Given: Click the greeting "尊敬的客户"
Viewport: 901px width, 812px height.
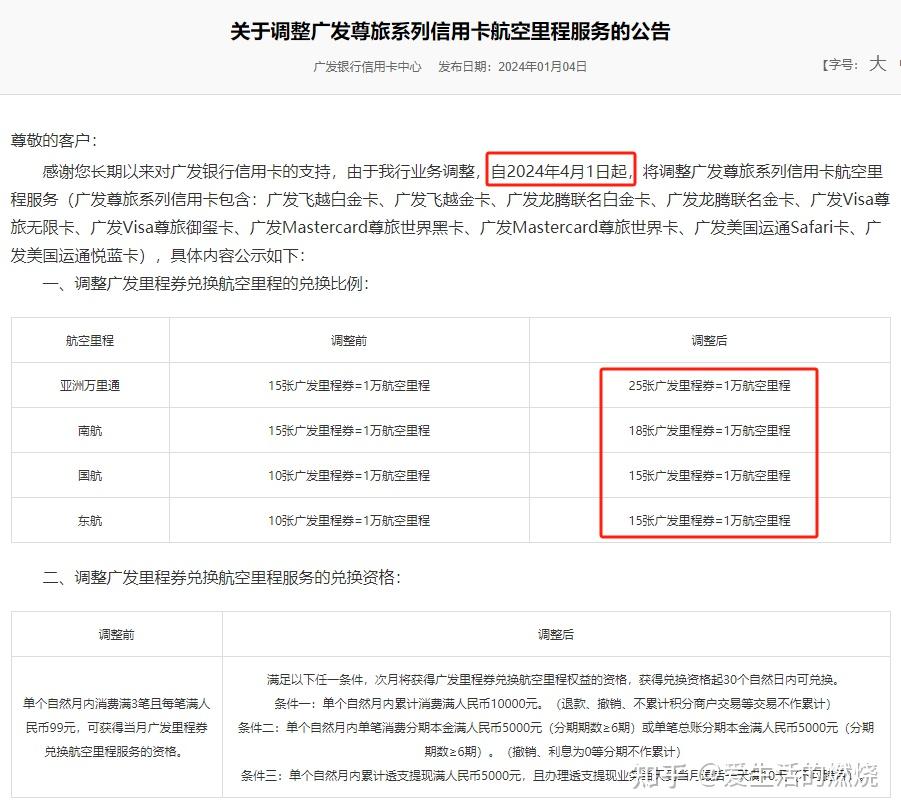Looking at the screenshot, I should click(x=55, y=140).
